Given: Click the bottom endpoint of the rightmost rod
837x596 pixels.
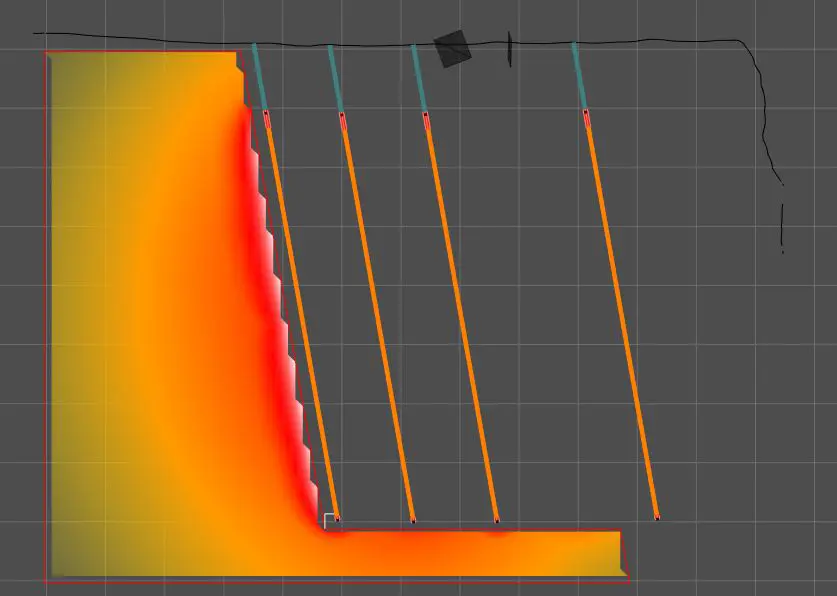Looking at the screenshot, I should click(x=657, y=517).
